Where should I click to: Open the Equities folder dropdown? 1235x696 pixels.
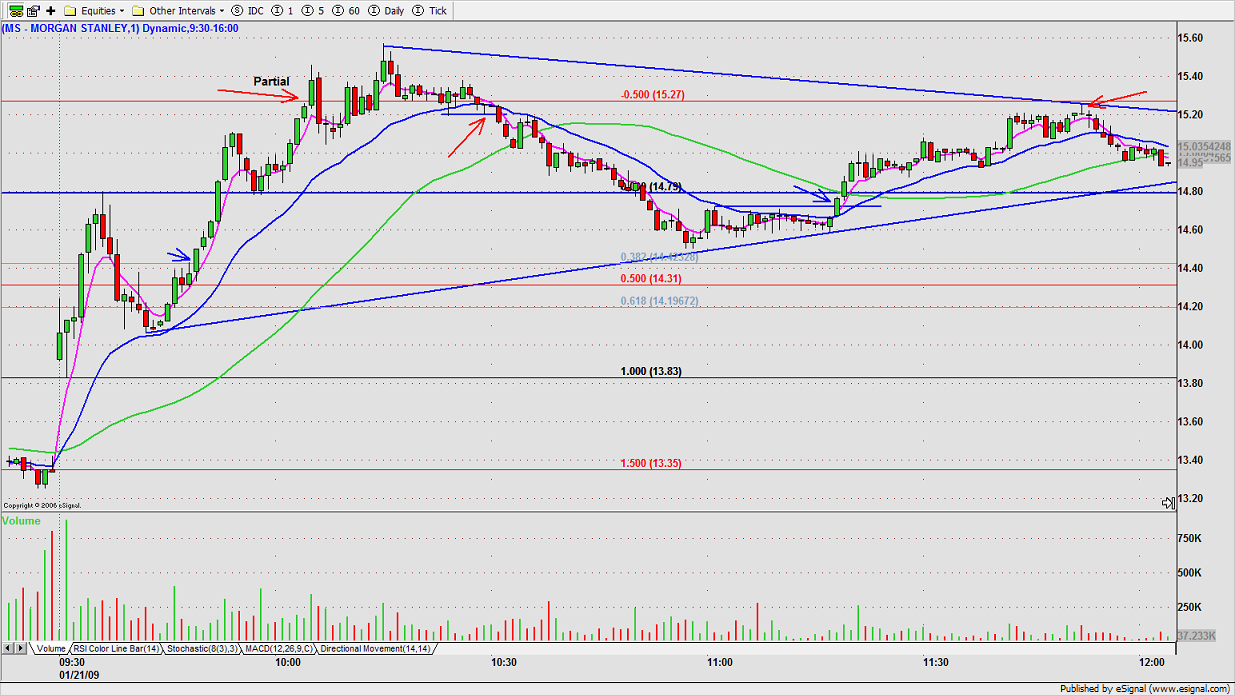click(92, 10)
